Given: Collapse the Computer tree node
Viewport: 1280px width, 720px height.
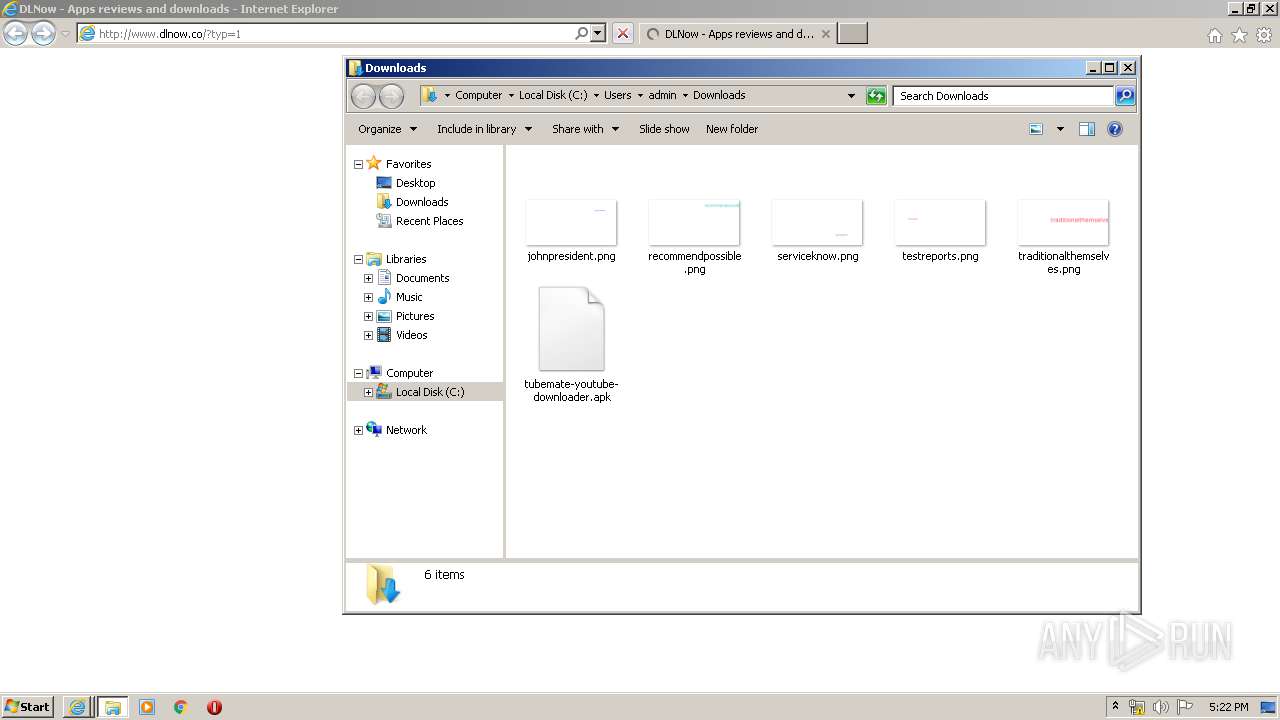Looking at the screenshot, I should pyautogui.click(x=358, y=373).
